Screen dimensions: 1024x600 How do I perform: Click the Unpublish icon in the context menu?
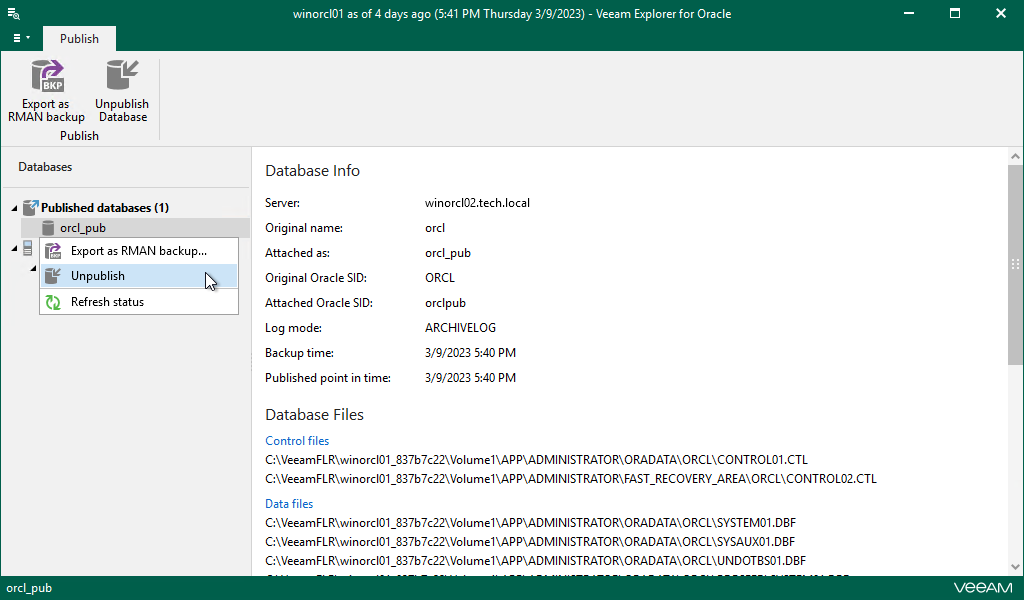(52, 275)
